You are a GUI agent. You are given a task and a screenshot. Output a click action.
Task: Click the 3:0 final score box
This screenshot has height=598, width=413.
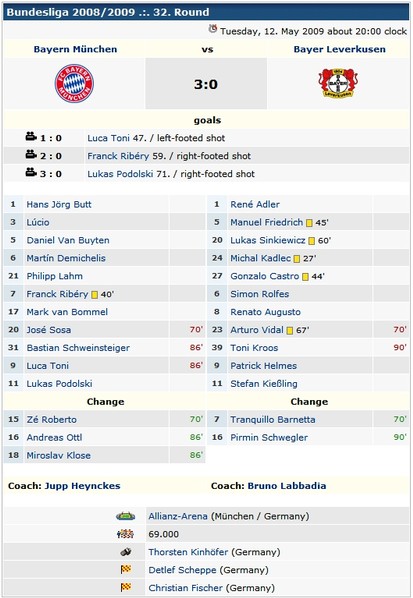[x=206, y=84]
